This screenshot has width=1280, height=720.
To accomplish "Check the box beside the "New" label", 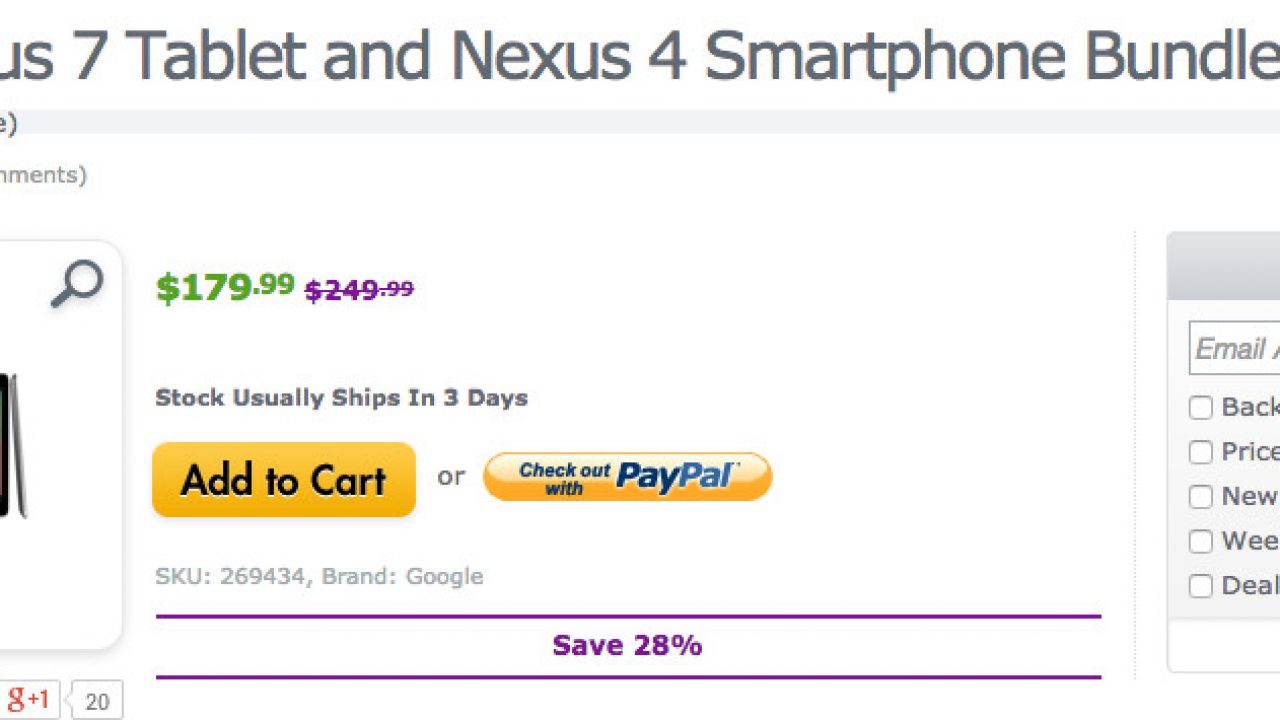I will 1201,496.
